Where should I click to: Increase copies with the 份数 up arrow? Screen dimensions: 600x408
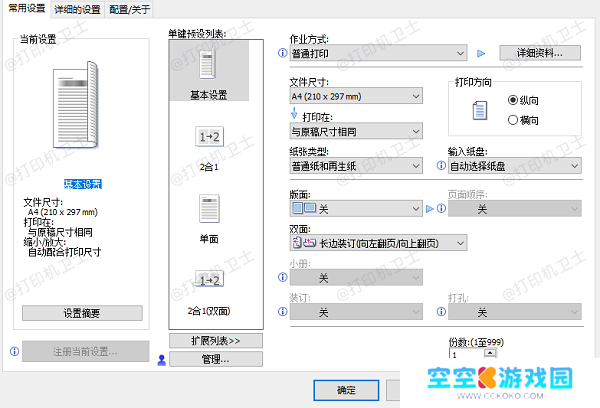pyautogui.click(x=490, y=353)
